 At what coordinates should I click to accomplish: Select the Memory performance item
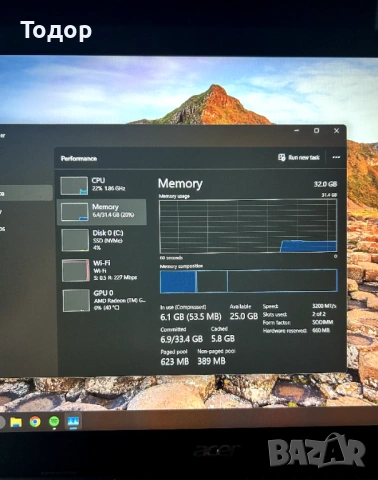(x=102, y=212)
